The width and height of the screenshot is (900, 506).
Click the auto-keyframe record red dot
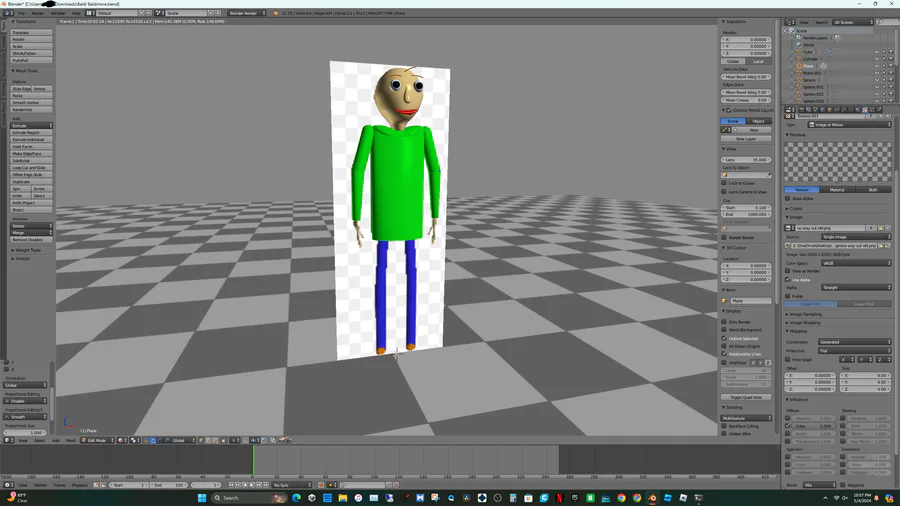coord(321,485)
